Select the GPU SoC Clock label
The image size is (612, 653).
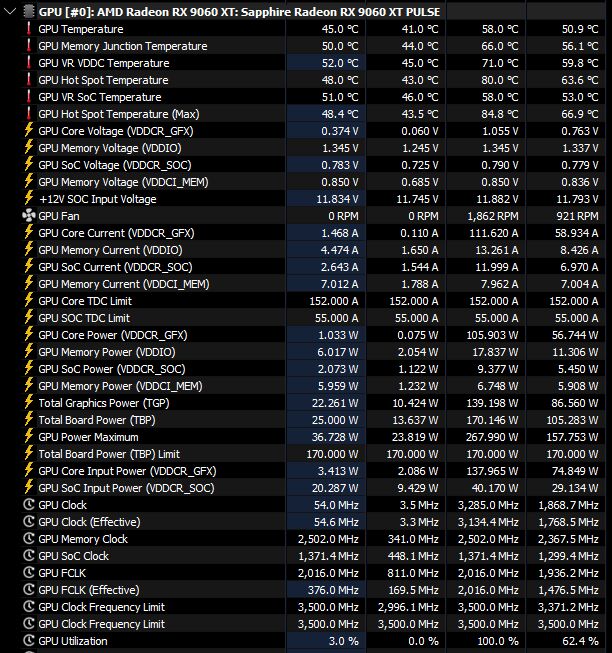pos(73,556)
